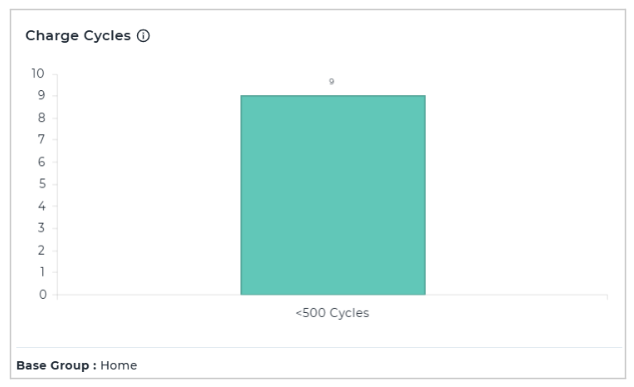Click the Charge Cycles info icon

(143, 36)
